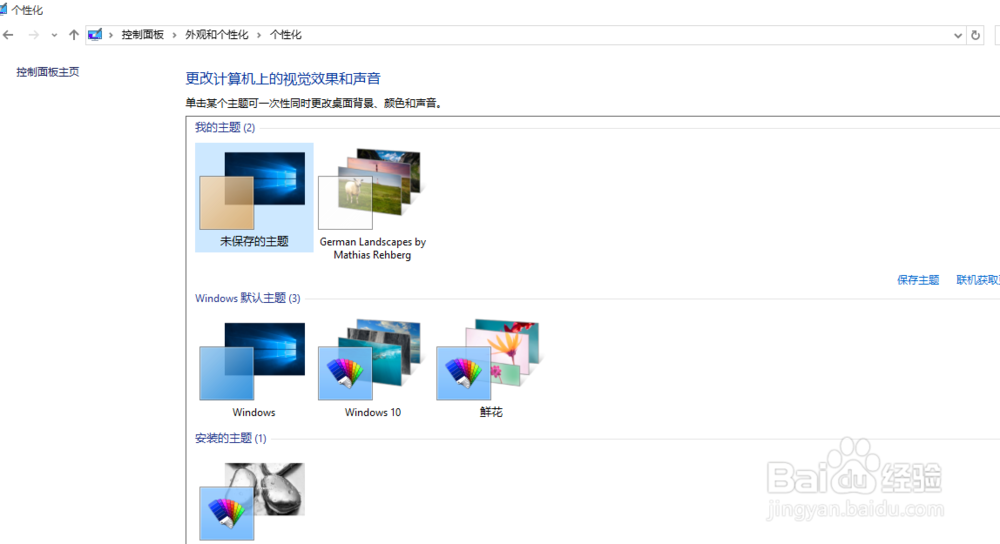Open address bar history dropdown

point(957,35)
